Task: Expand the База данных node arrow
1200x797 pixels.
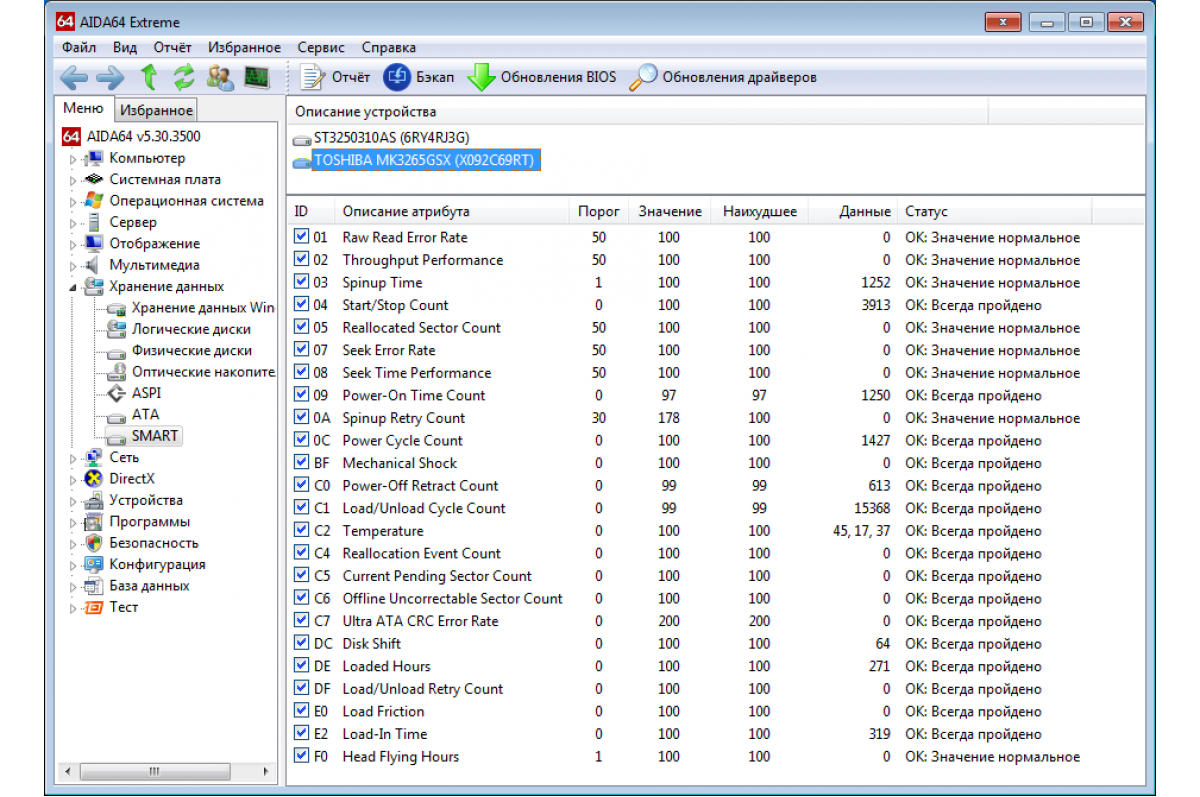Action: click(x=72, y=586)
